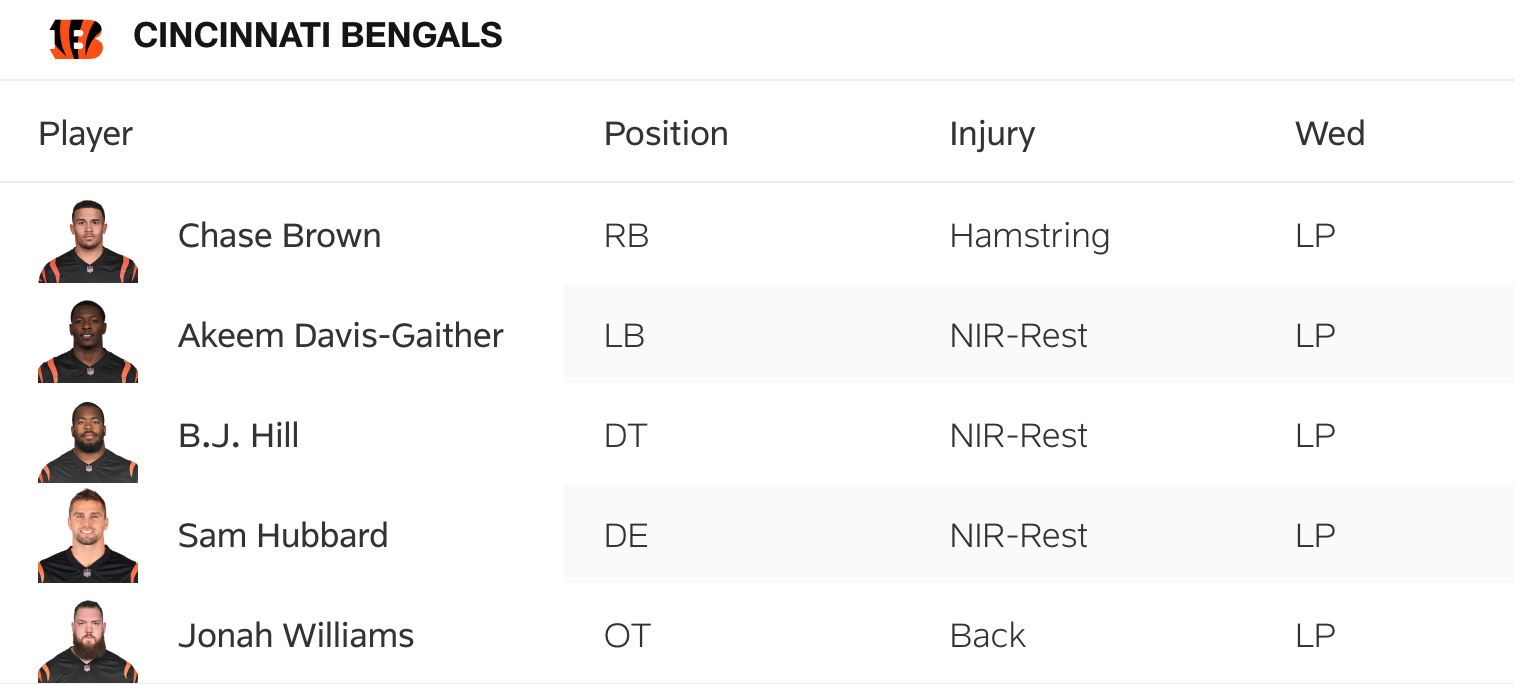Click Sam Hubbard's DE position cell
The image size is (1514, 684).
(626, 536)
